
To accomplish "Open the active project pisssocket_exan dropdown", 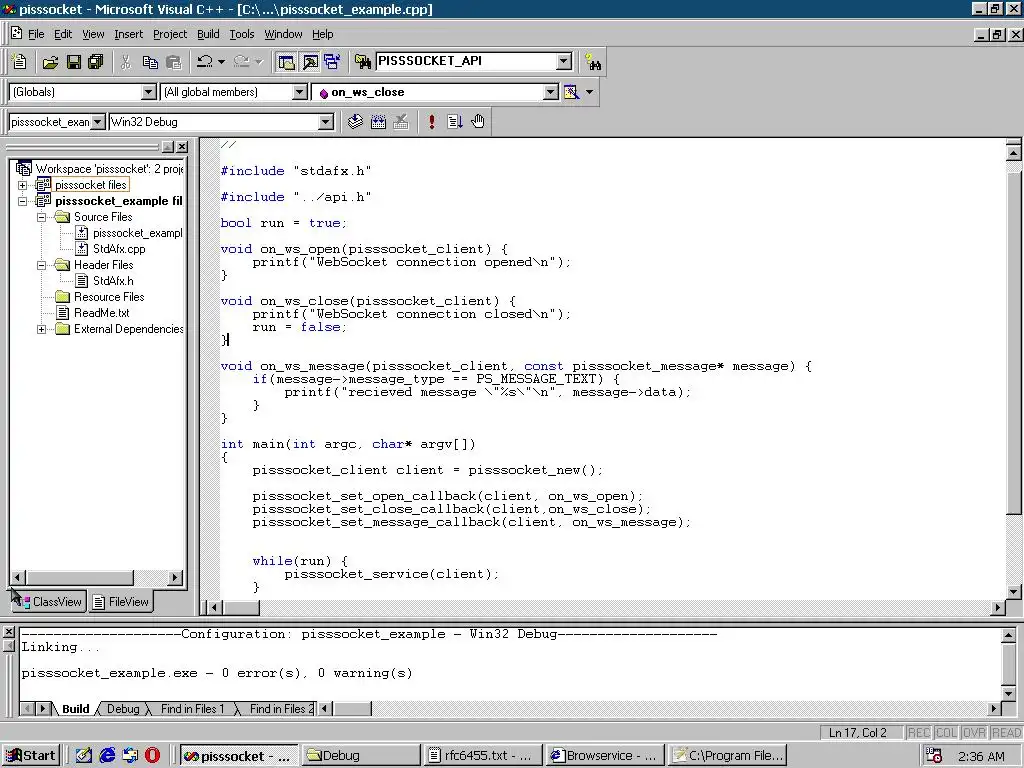I will point(97,122).
